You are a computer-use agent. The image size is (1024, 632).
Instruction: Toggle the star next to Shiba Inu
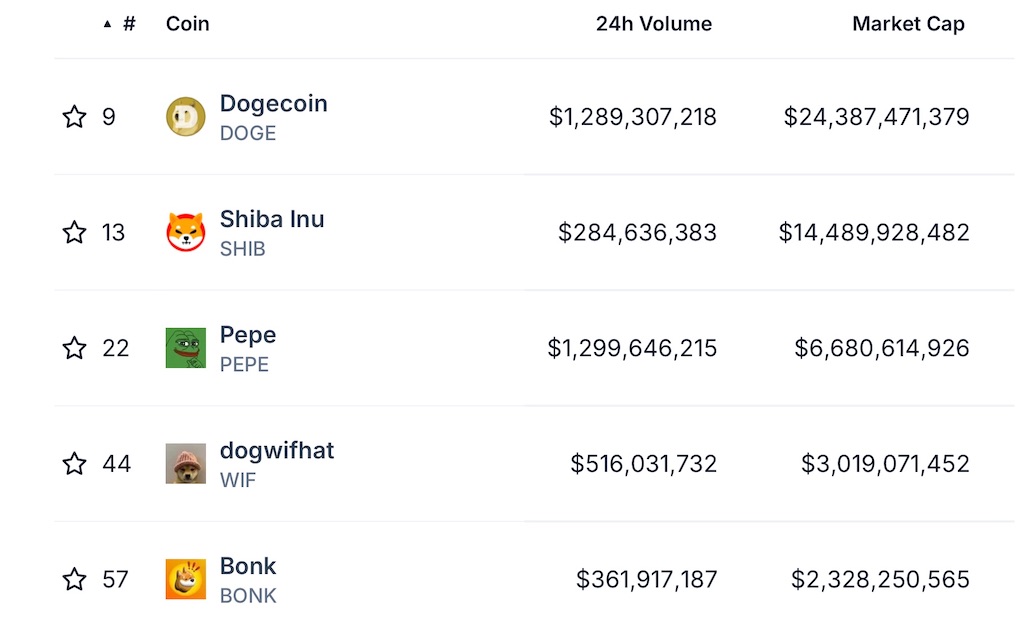74,232
